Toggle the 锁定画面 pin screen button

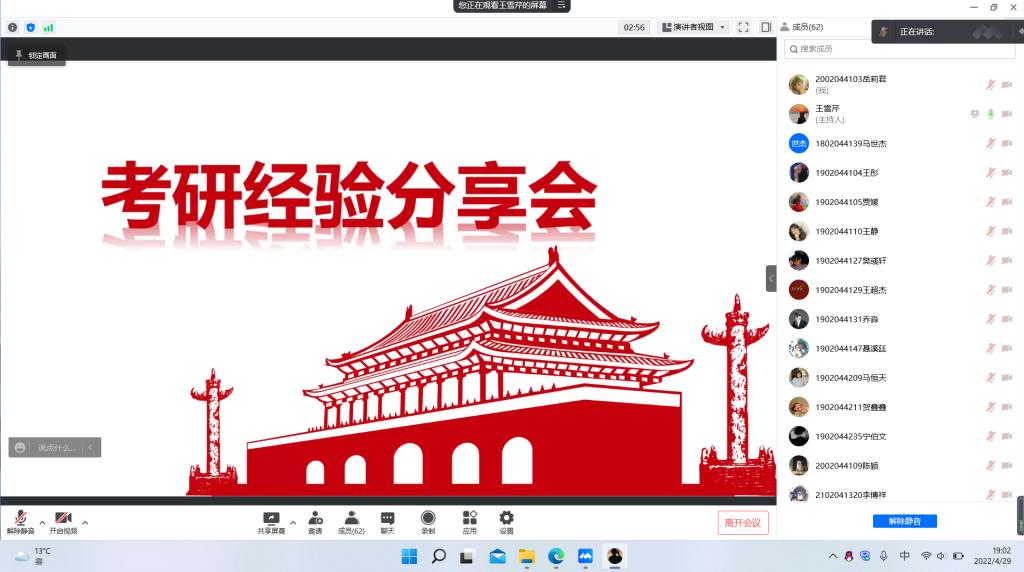coord(37,55)
